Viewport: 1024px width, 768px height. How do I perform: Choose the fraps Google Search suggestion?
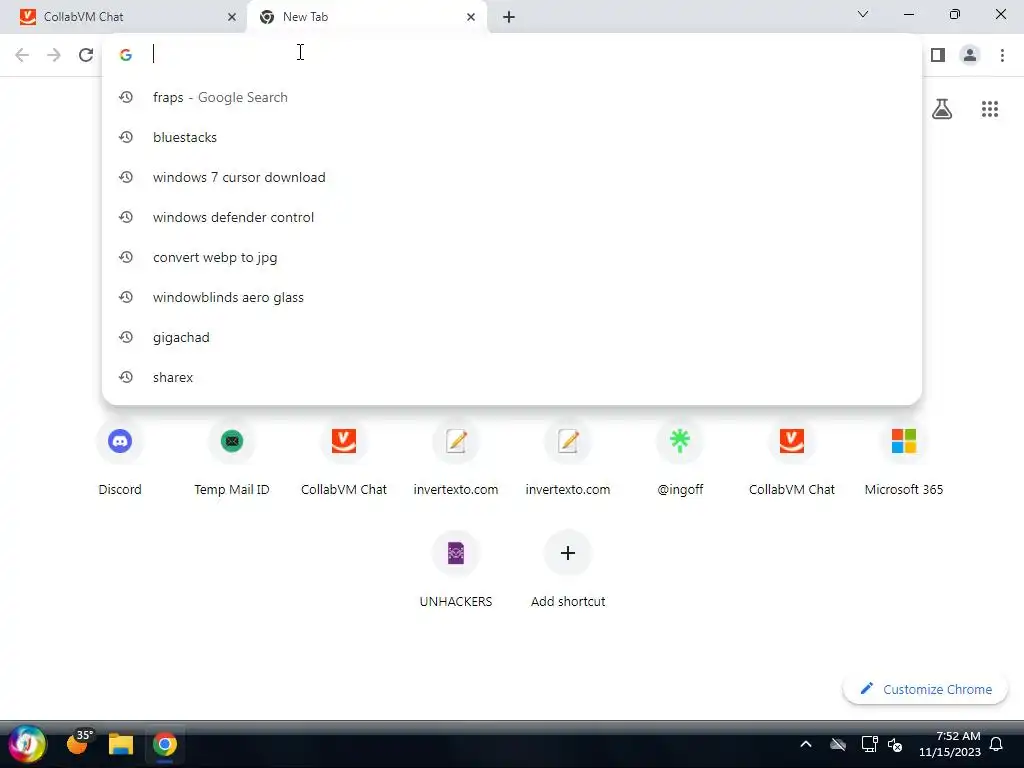[x=512, y=97]
